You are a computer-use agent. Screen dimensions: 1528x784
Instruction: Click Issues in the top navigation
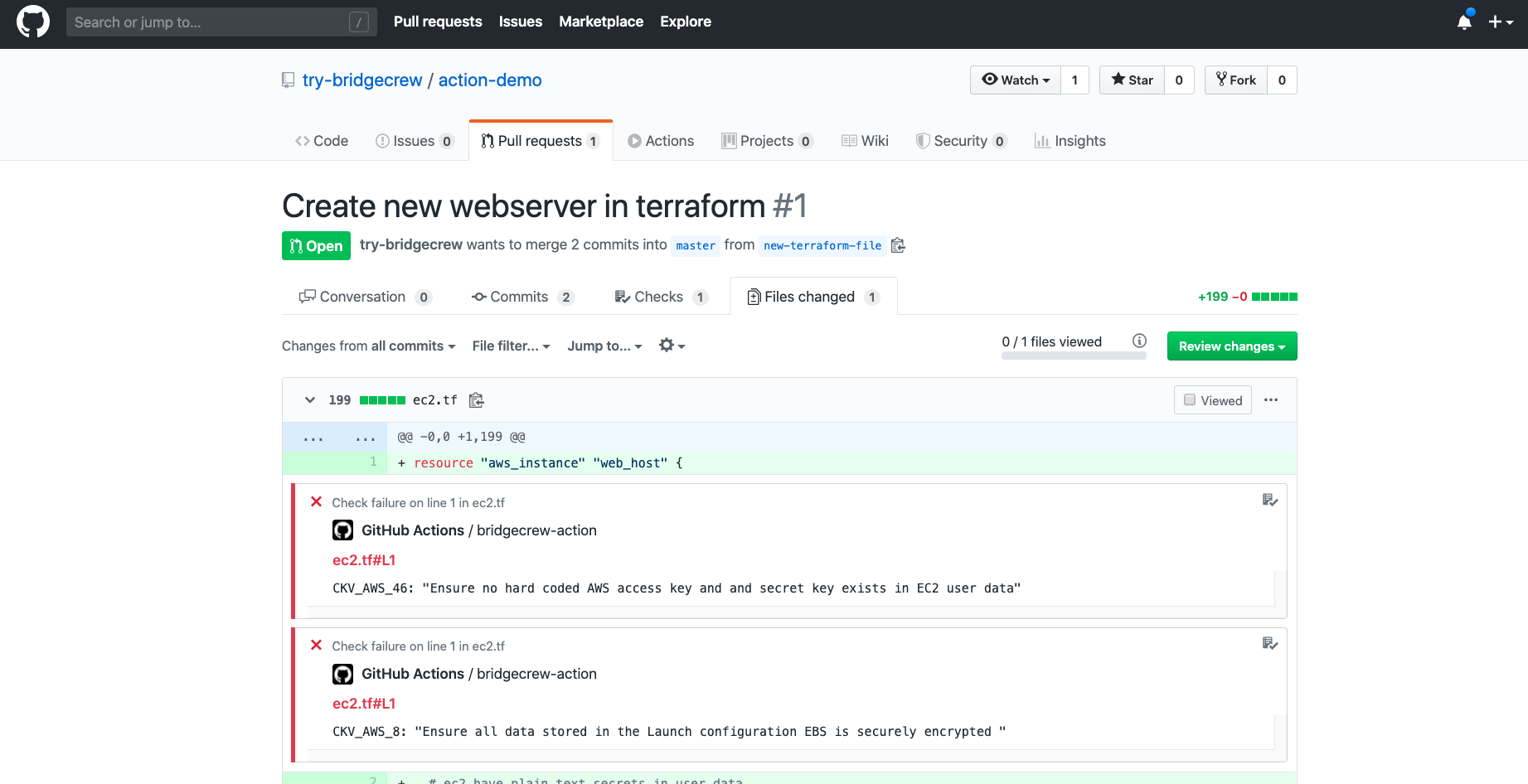[521, 22]
